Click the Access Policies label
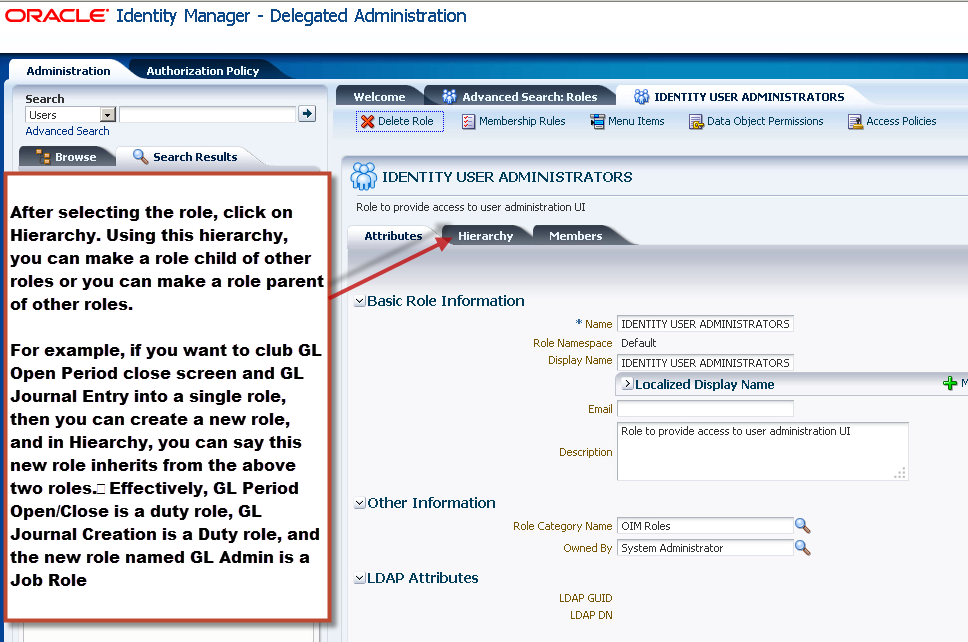 tap(901, 121)
